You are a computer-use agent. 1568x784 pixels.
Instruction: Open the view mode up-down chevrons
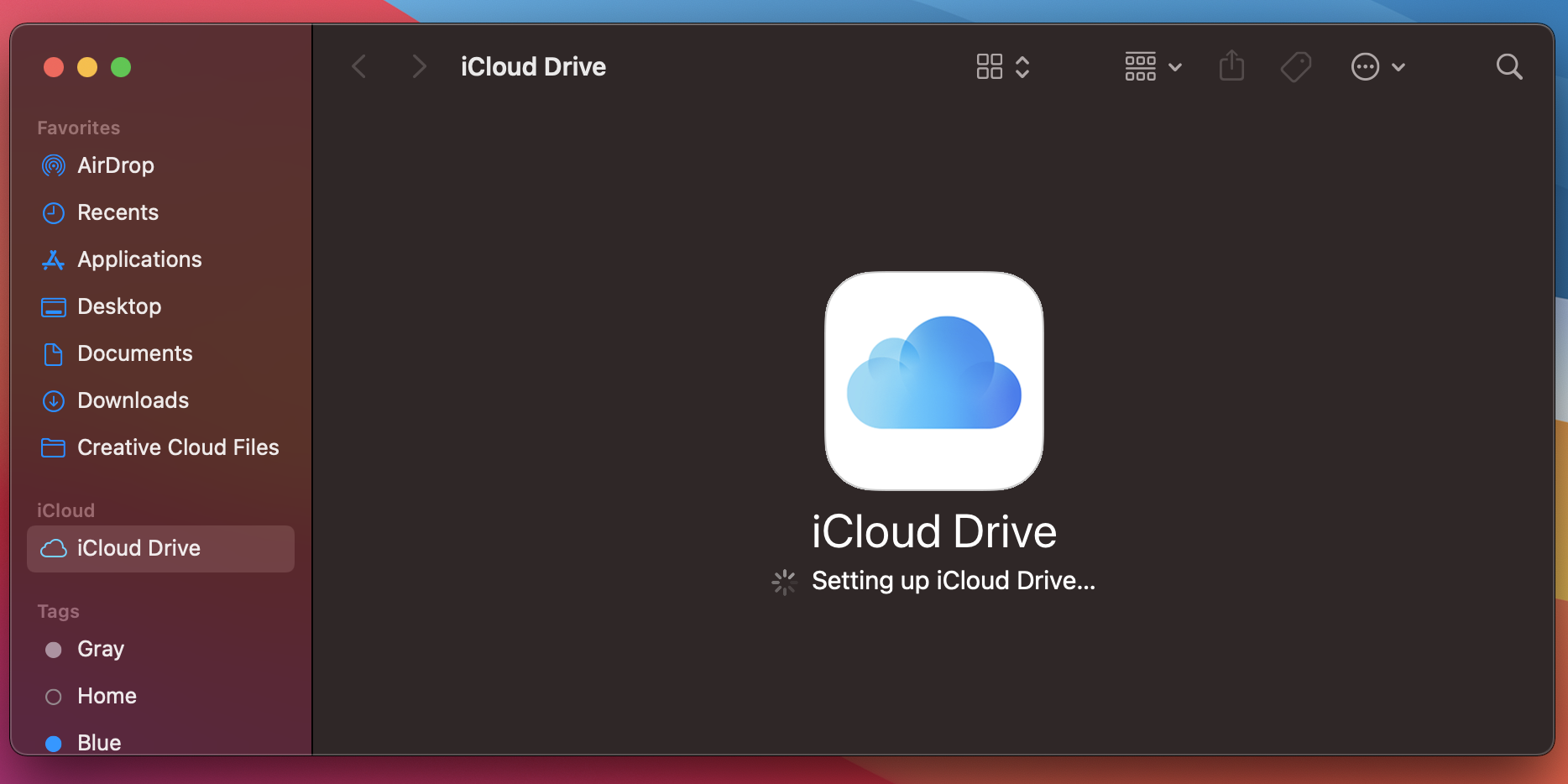(1022, 66)
